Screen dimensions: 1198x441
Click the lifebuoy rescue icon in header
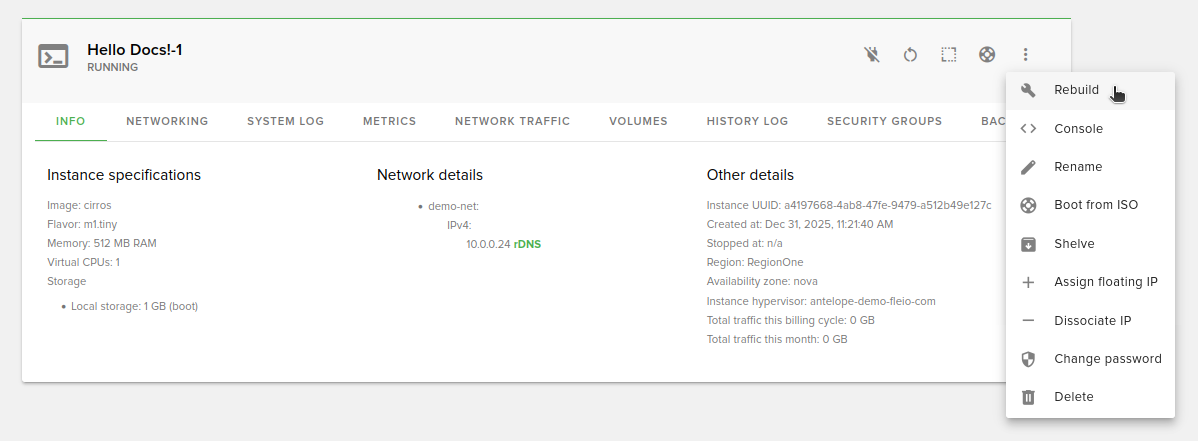click(x=987, y=55)
